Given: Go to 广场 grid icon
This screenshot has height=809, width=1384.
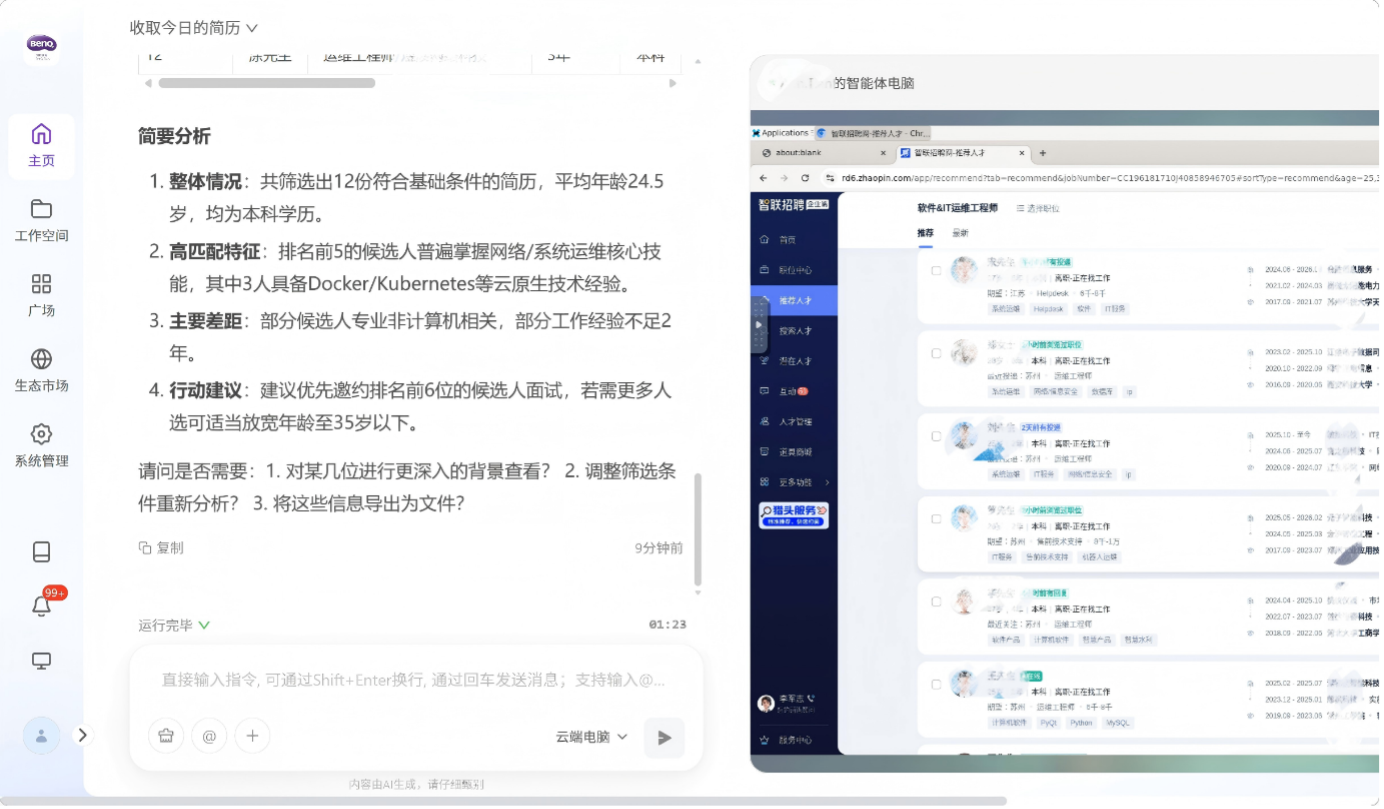Looking at the screenshot, I should click(x=41, y=295).
